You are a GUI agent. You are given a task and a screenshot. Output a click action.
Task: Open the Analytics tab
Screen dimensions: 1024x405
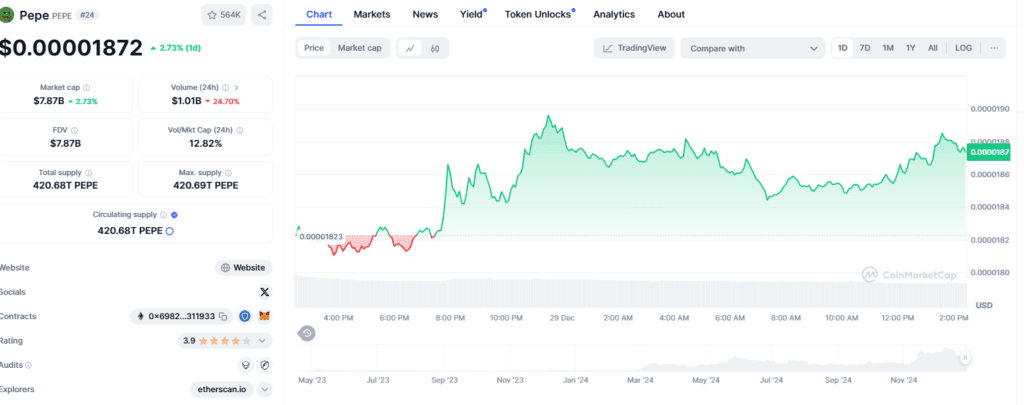tap(614, 14)
